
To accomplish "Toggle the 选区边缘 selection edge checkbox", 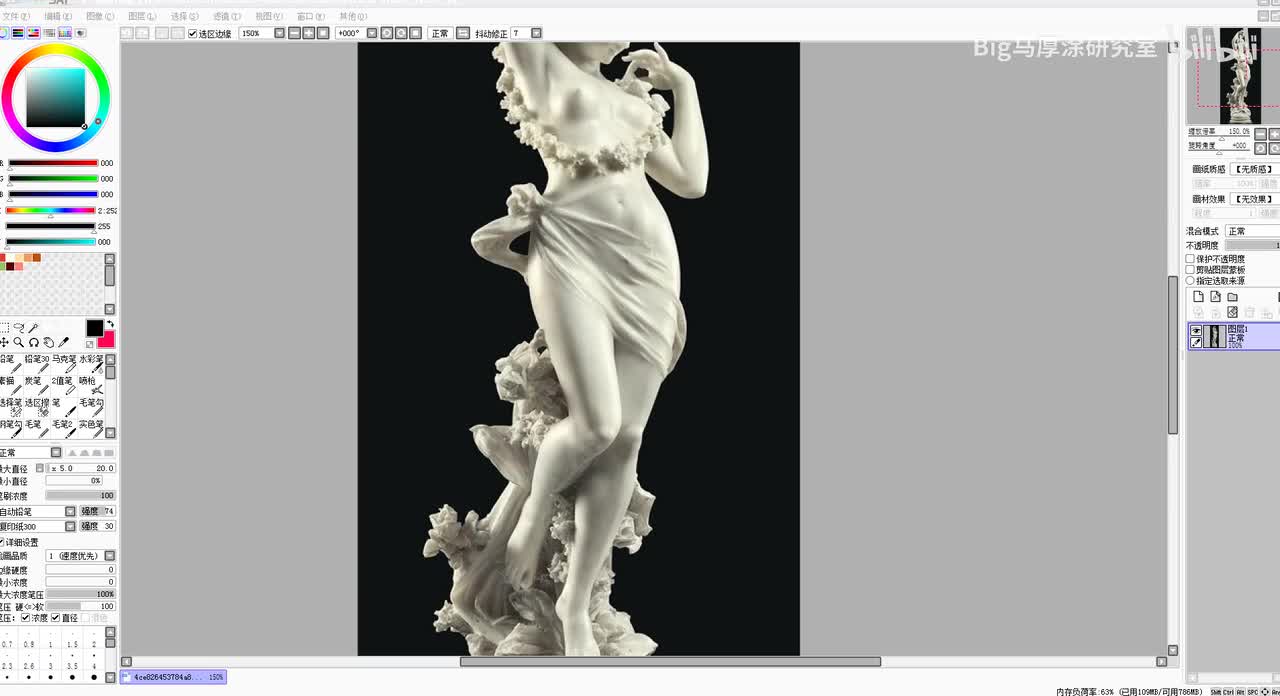I will (192, 33).
